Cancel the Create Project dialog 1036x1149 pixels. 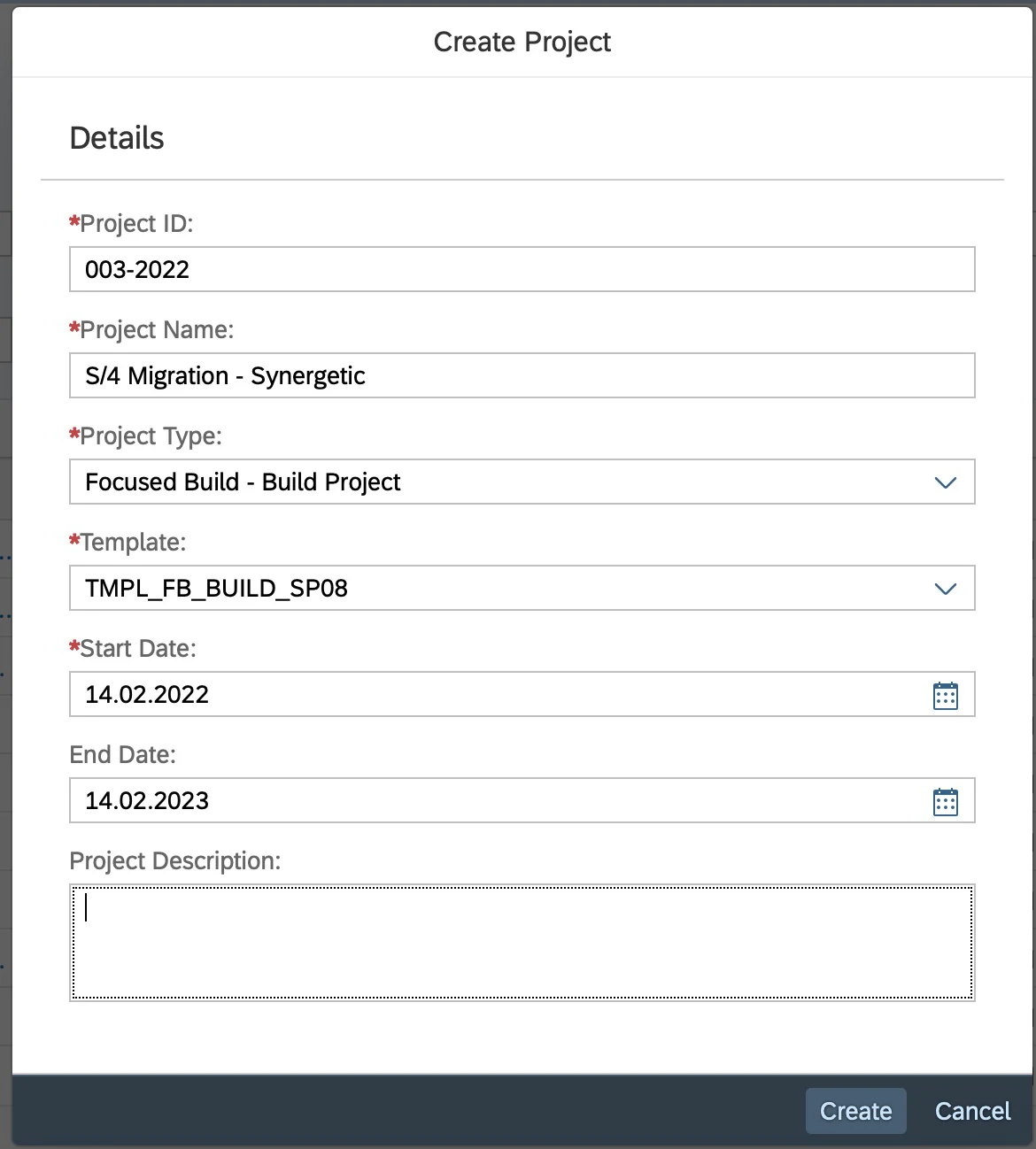pos(972,1111)
